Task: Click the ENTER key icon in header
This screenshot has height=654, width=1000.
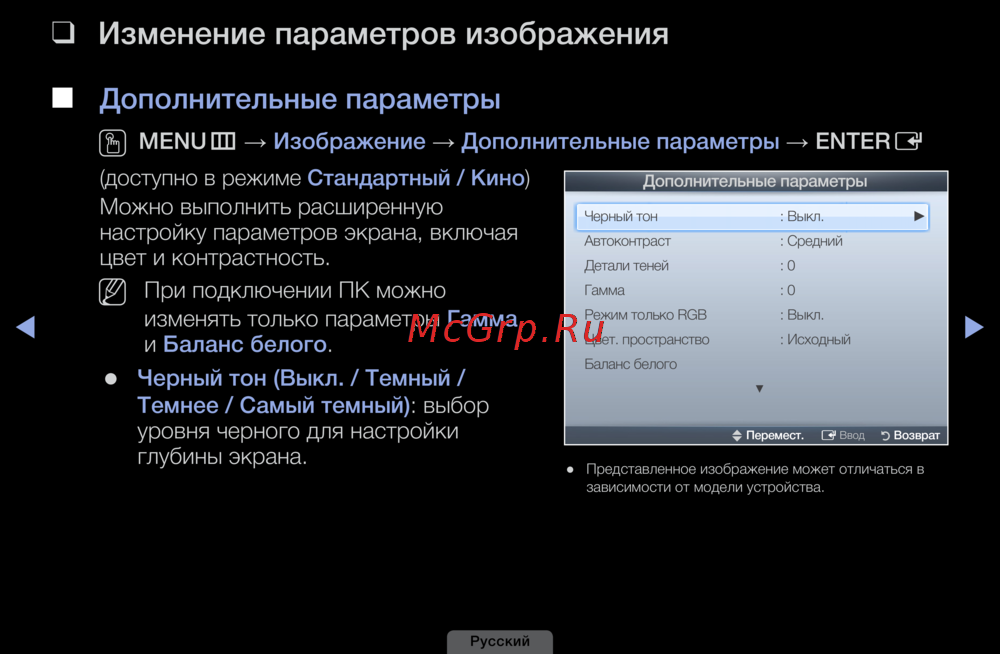Action: [908, 142]
